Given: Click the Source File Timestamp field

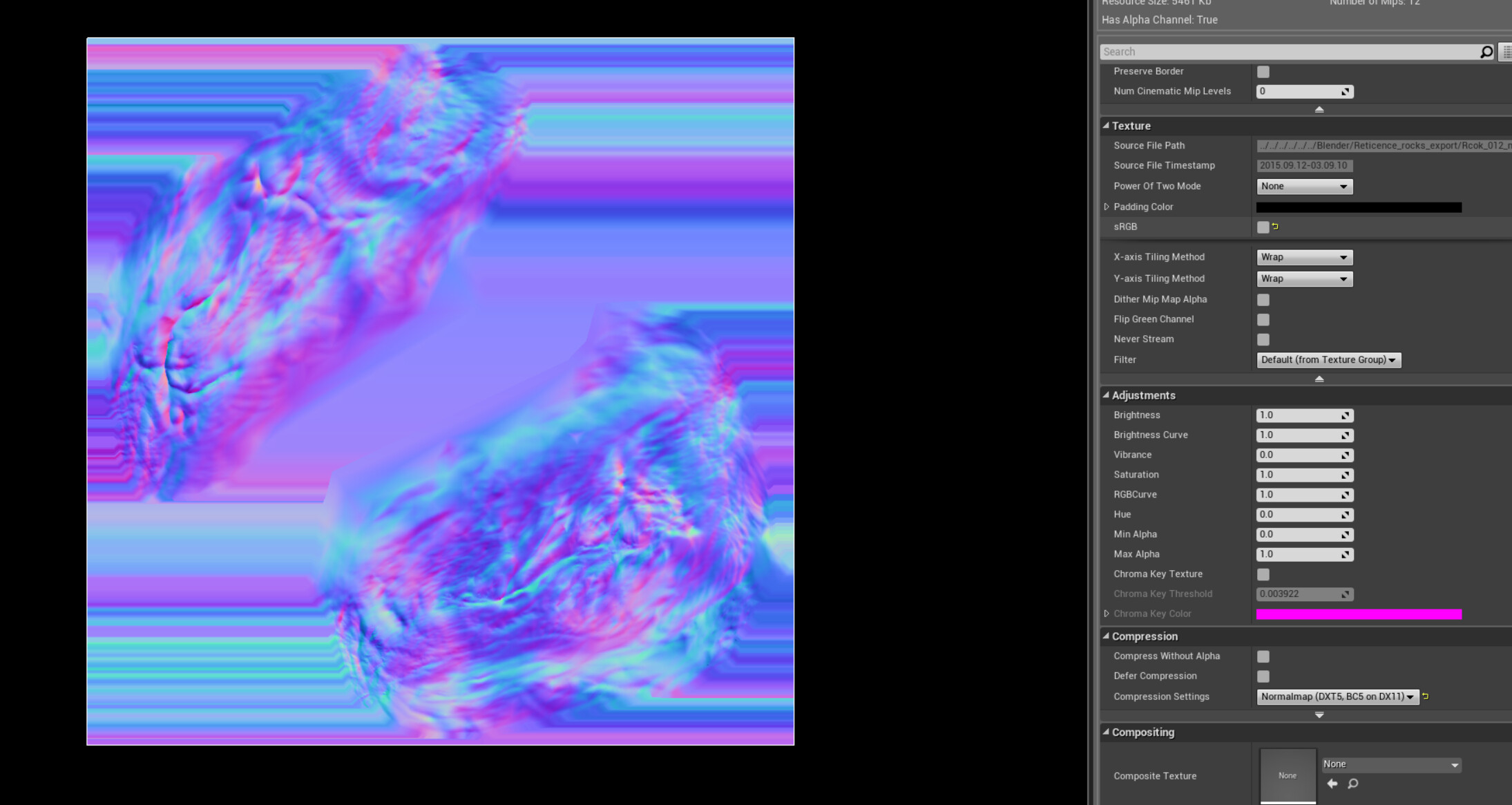Looking at the screenshot, I should tap(1304, 166).
